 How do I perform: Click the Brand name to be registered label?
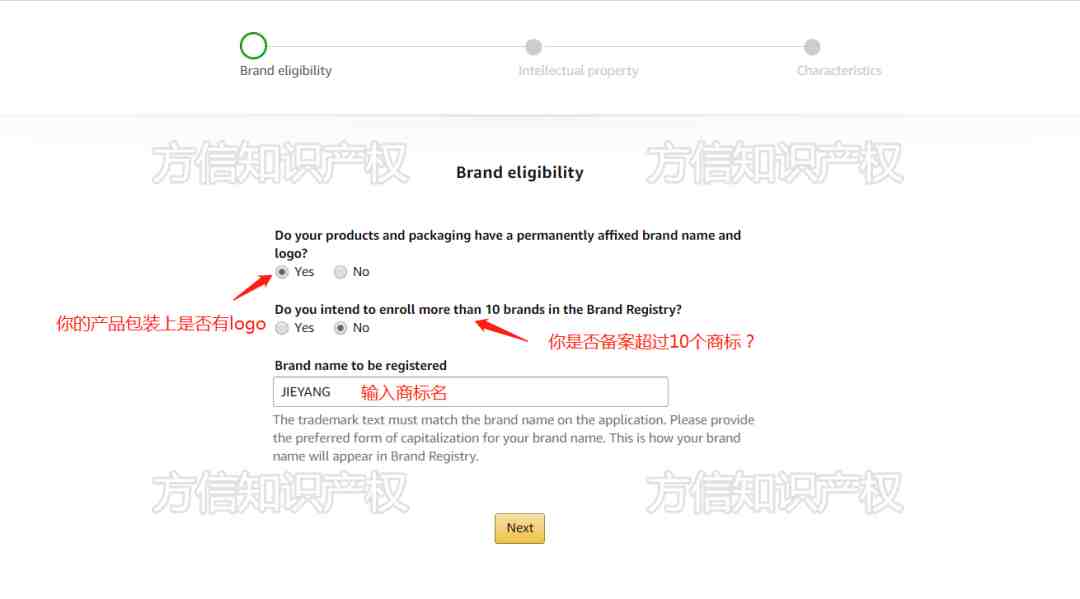coord(360,366)
